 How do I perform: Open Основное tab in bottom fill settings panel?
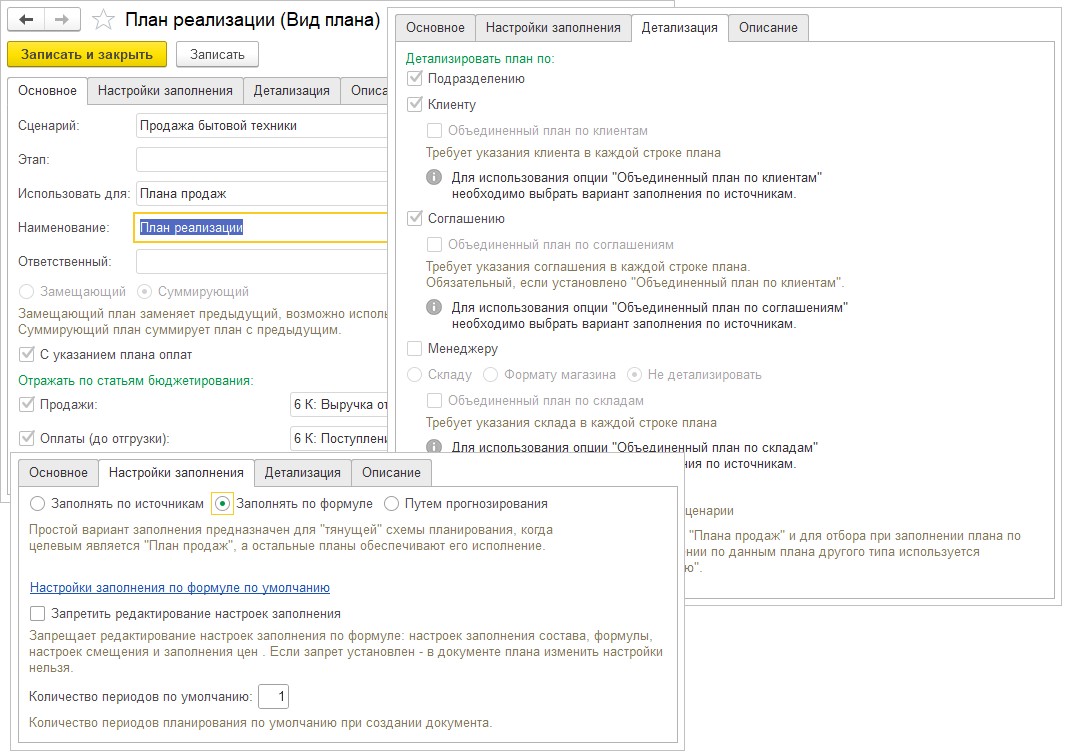(58, 473)
